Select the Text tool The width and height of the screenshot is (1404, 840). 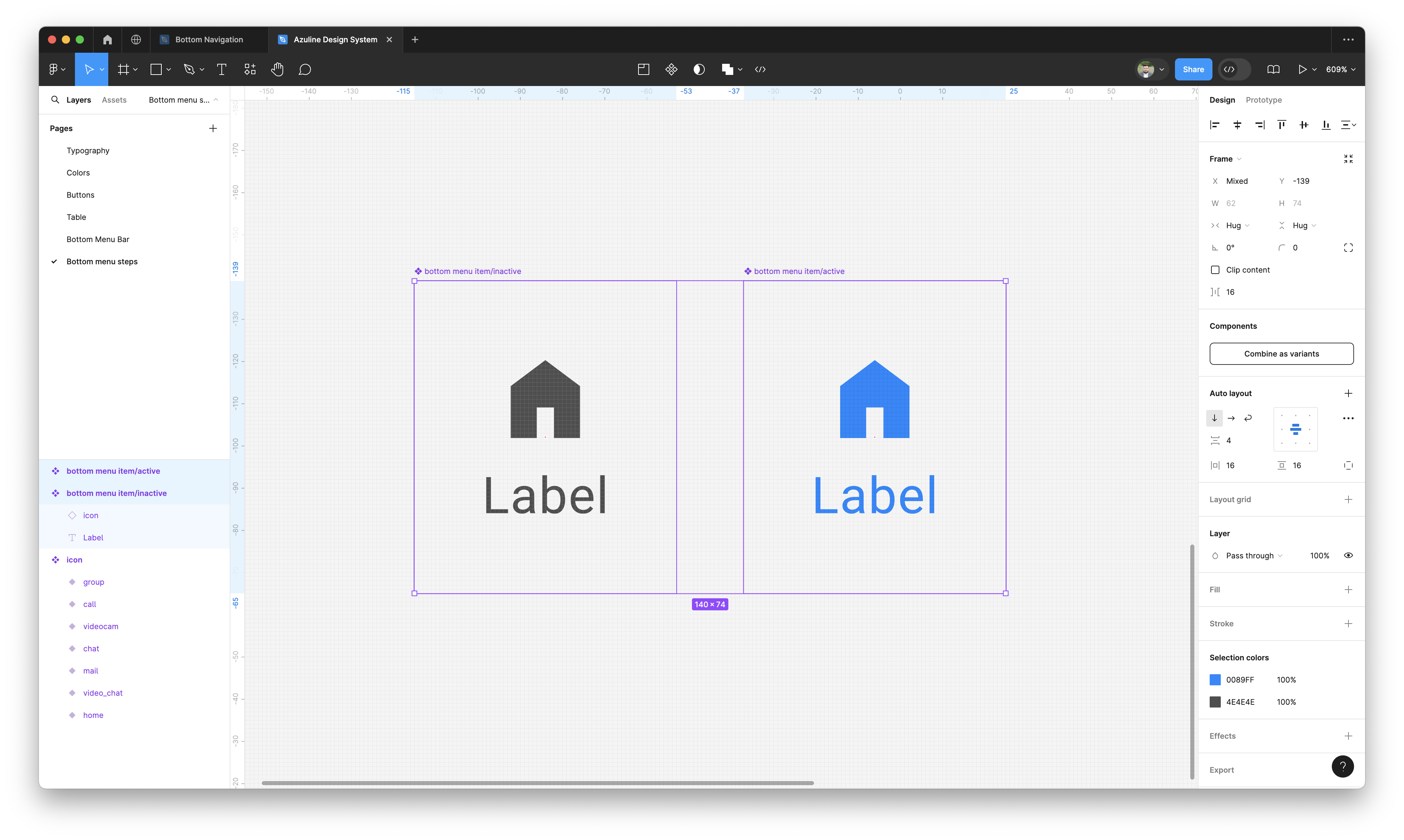click(221, 69)
